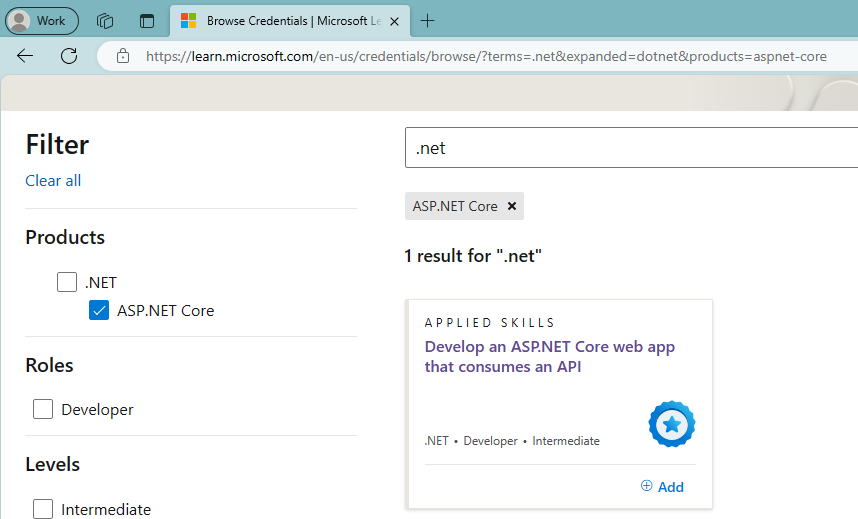Go back to previous page
This screenshot has width=858, height=519.
coord(25,56)
